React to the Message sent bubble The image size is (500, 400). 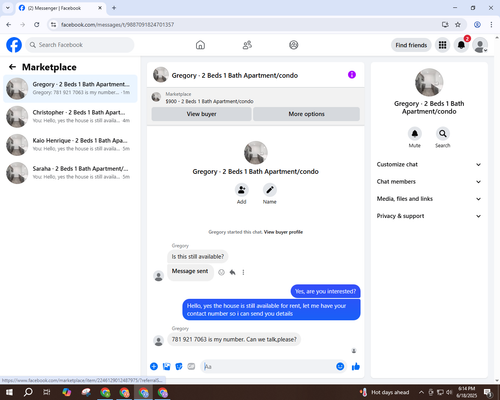click(221, 272)
